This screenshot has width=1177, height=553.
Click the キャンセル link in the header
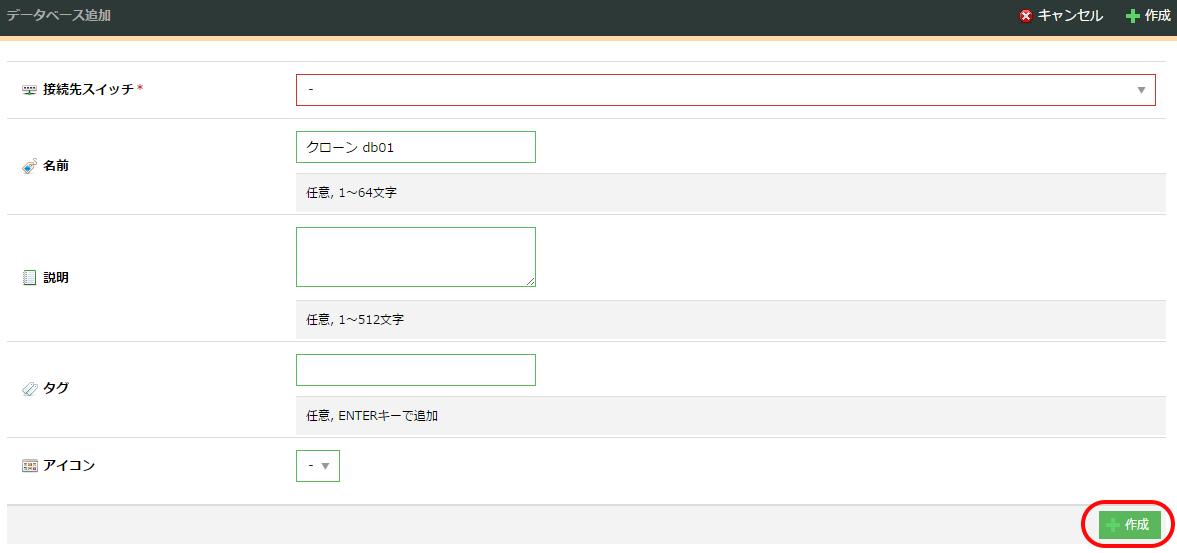tap(1070, 16)
